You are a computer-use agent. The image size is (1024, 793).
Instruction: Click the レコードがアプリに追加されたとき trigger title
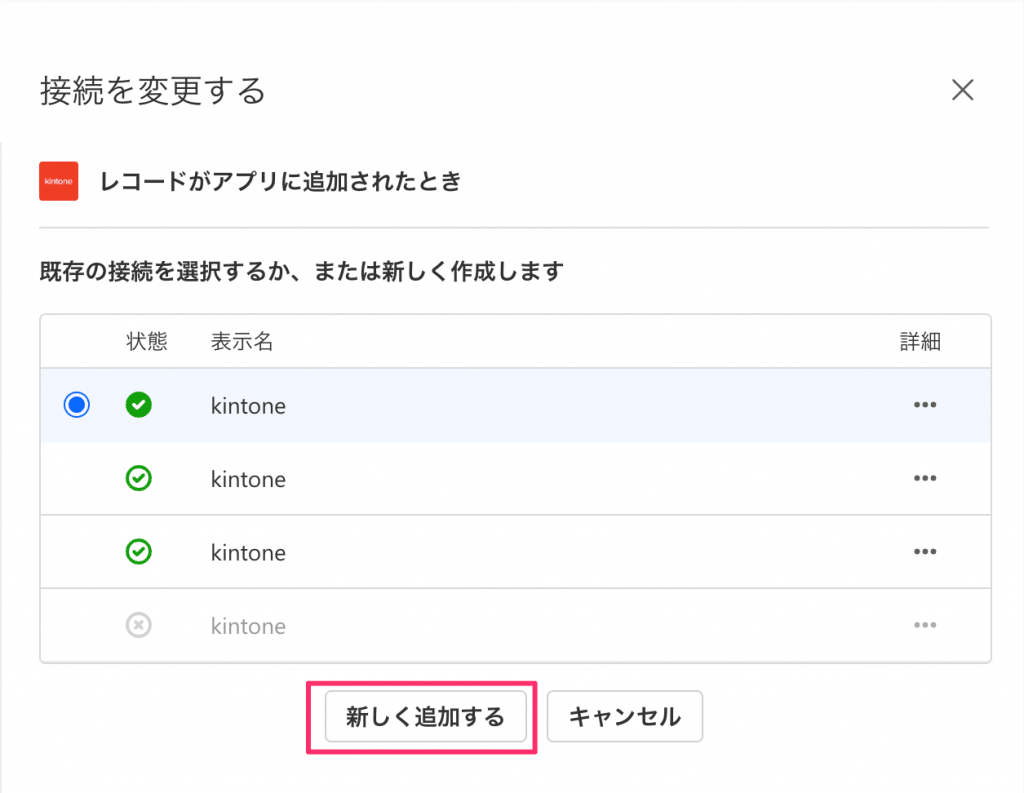tap(280, 181)
